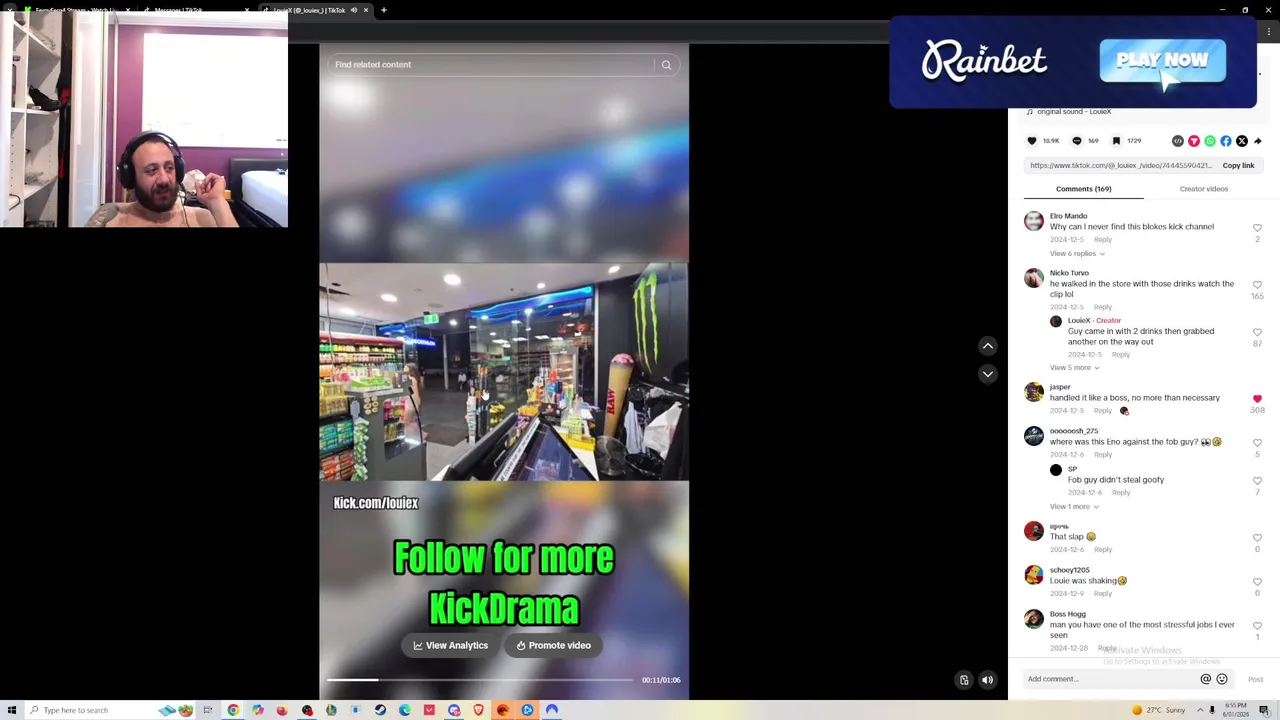Expand View 1 more reply under SP
1280x720 pixels.
click(1075, 507)
